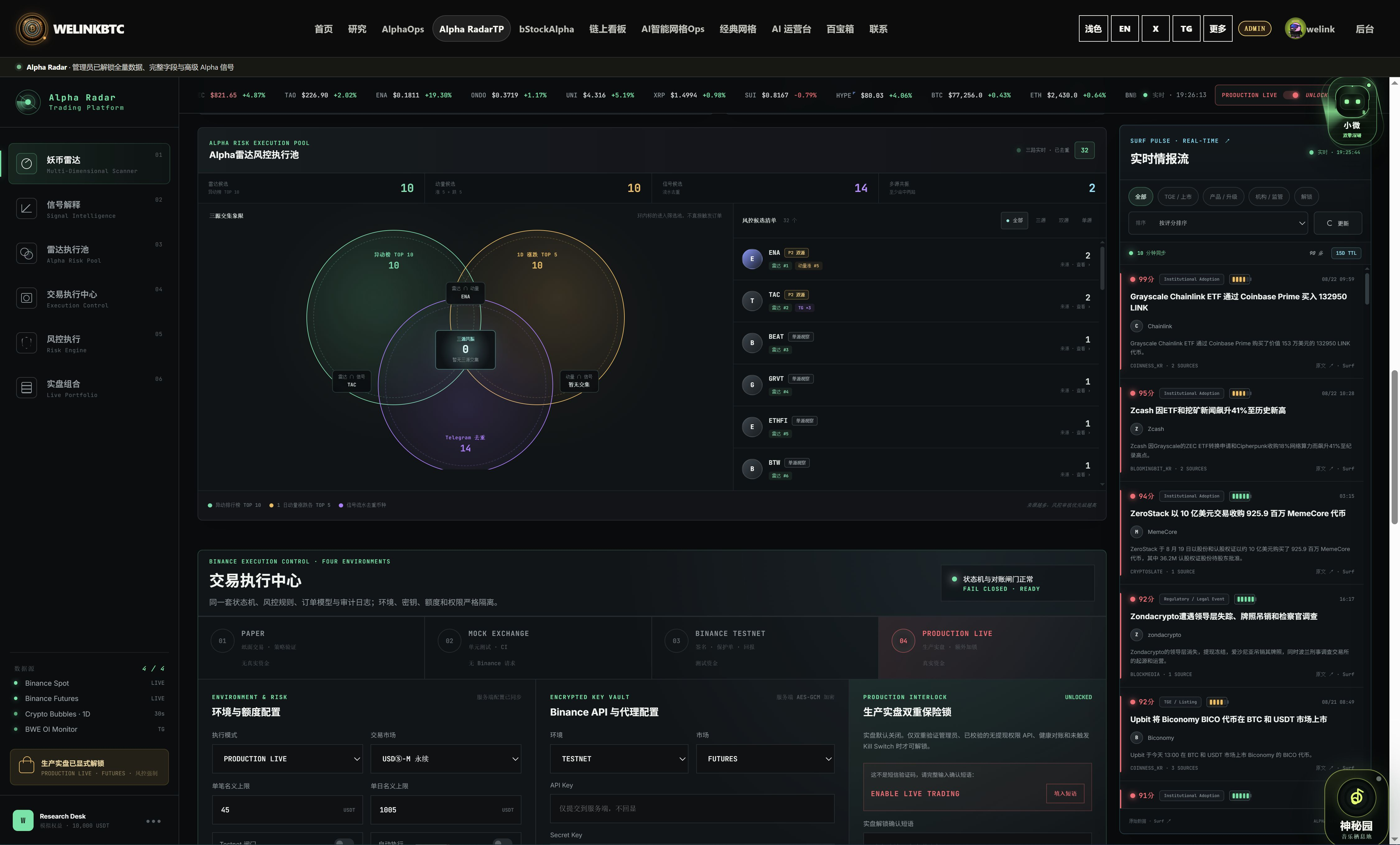Open the bStockAlpha nav item
This screenshot has height=845, width=1400.
tap(546, 29)
